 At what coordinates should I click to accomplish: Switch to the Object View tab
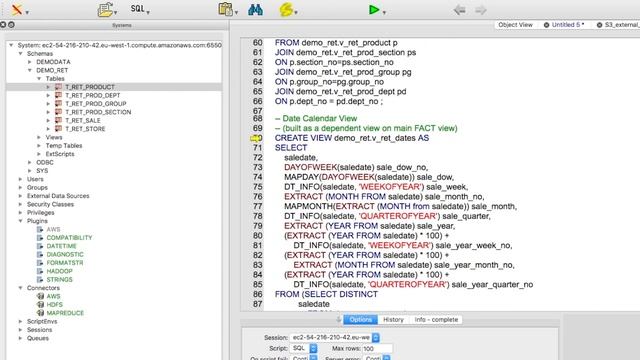(x=515, y=25)
